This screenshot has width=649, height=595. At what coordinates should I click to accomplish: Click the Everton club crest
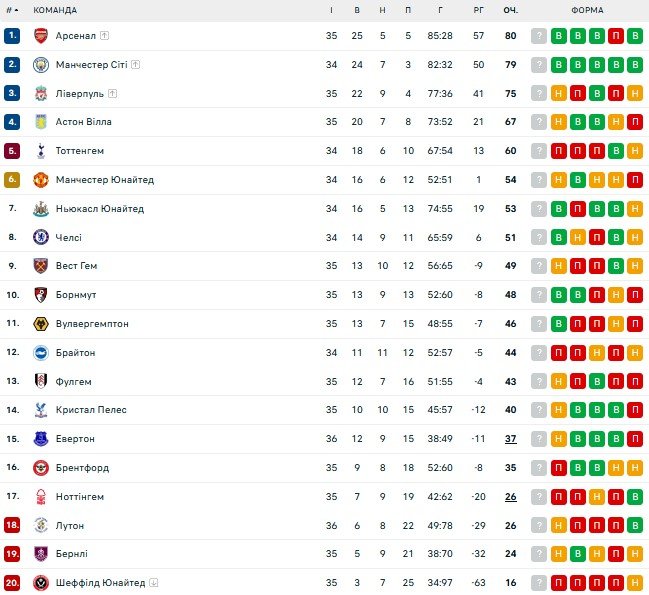[41, 439]
